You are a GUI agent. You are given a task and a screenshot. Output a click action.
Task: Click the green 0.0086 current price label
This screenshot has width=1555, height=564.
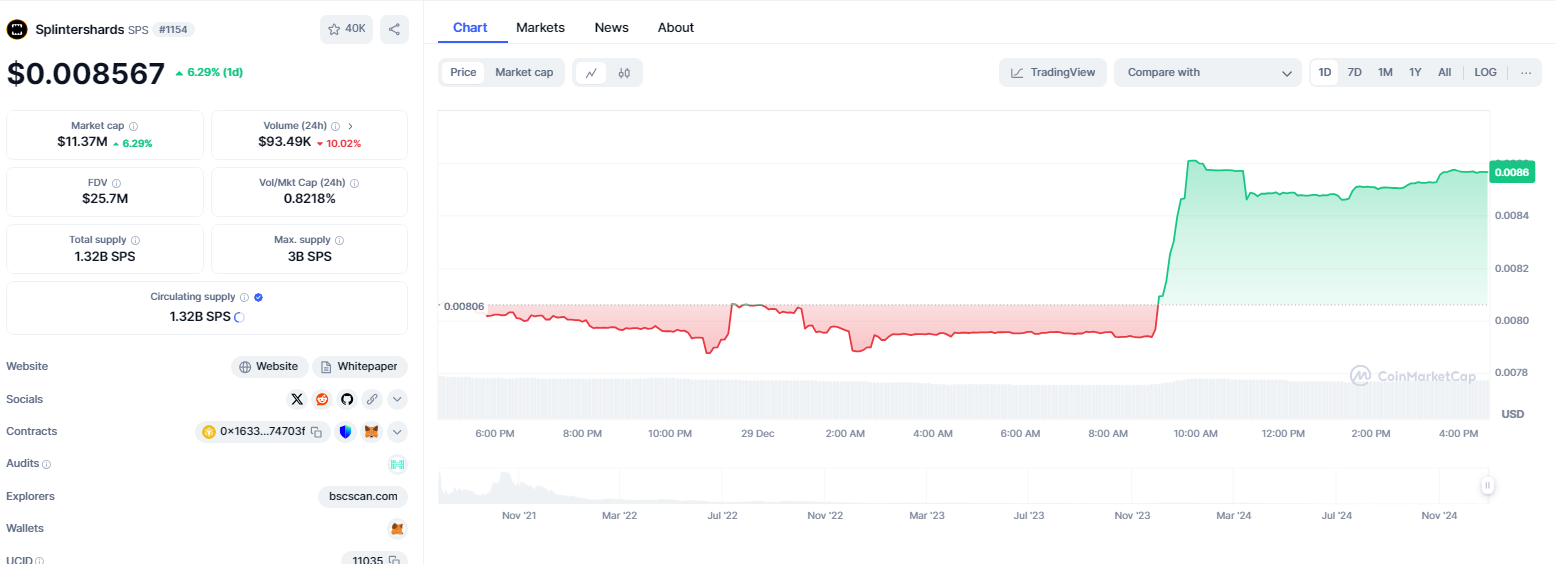1510,172
